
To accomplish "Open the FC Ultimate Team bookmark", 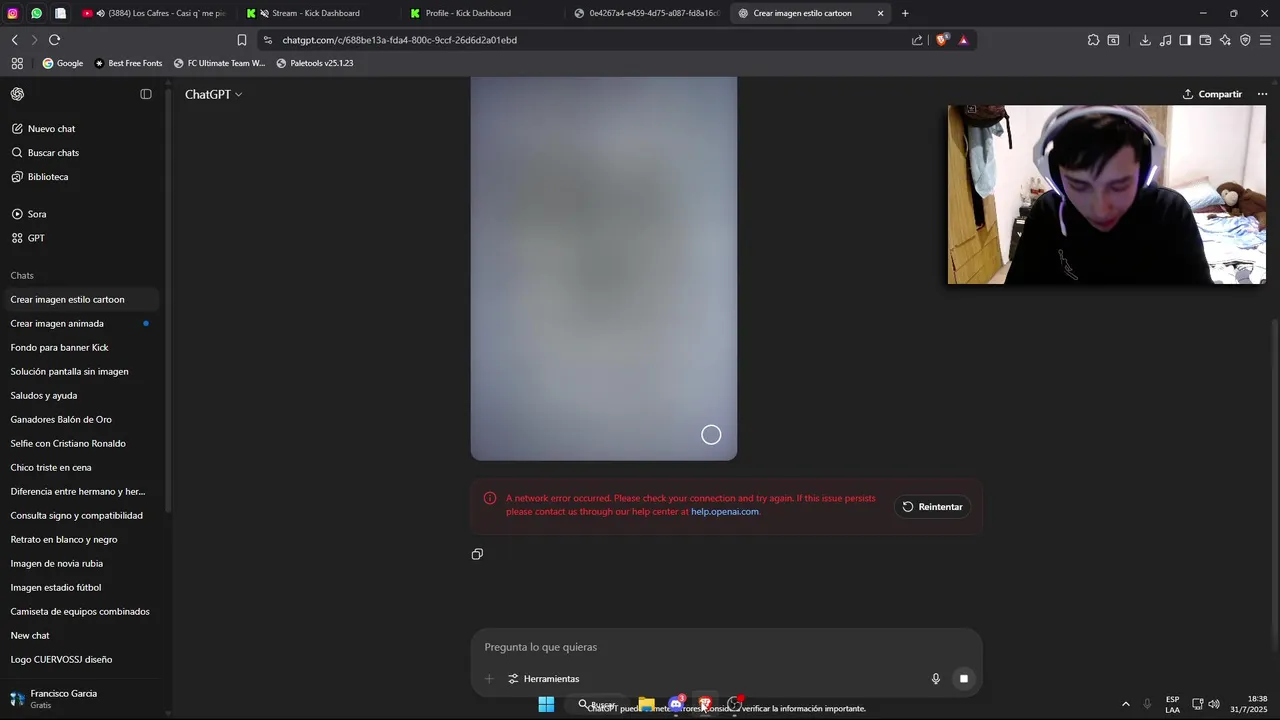I will (219, 63).
